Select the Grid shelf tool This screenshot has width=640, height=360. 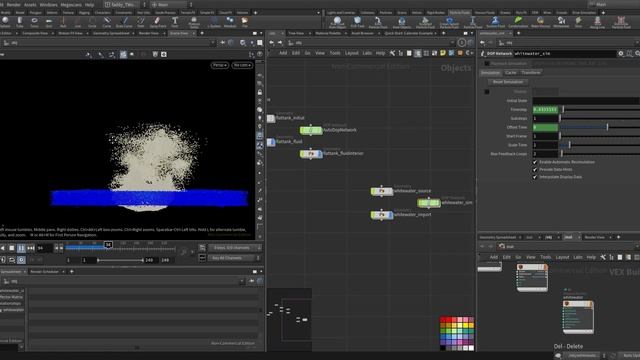point(49,21)
